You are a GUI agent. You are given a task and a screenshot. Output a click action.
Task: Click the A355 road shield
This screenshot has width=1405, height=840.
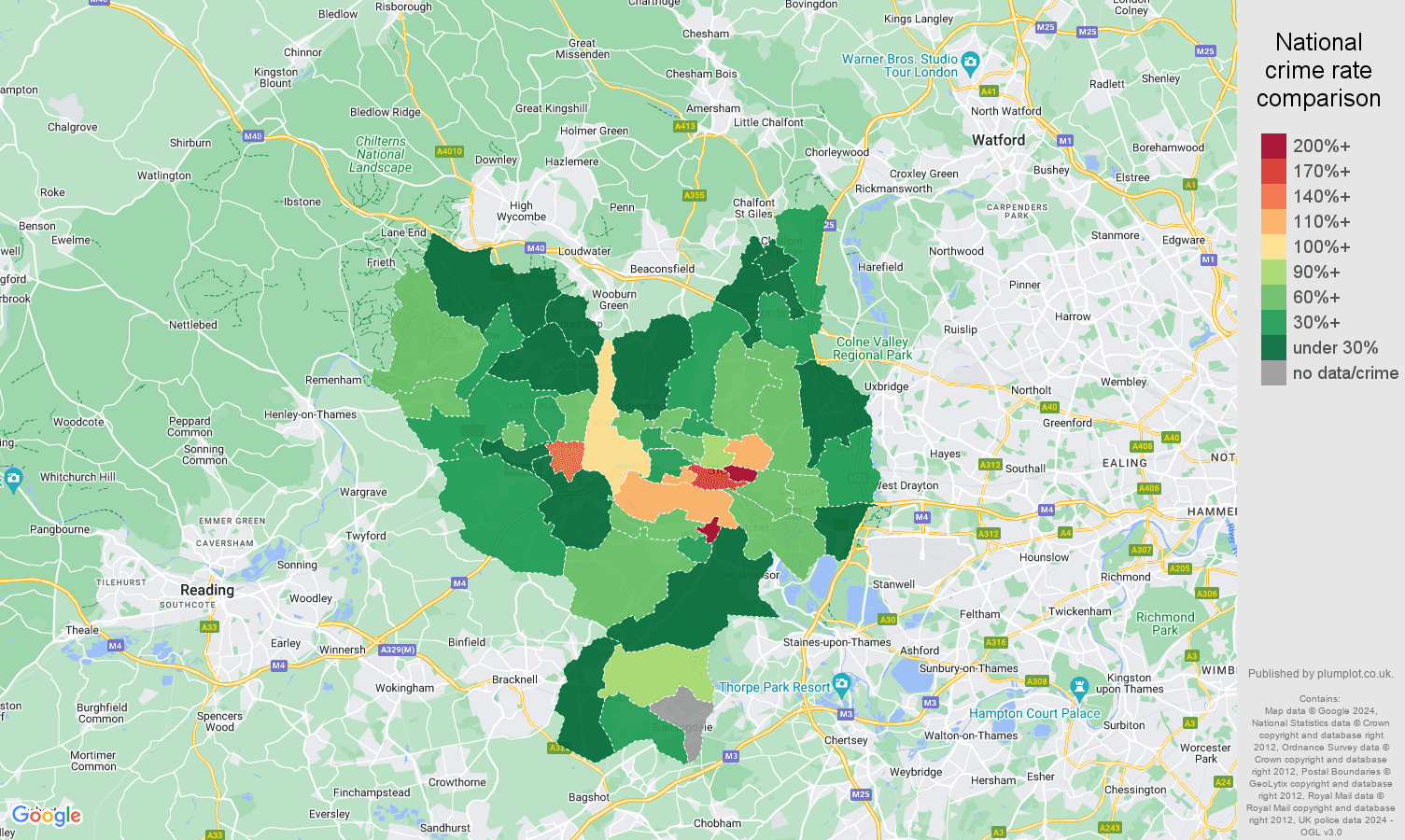coord(695,195)
